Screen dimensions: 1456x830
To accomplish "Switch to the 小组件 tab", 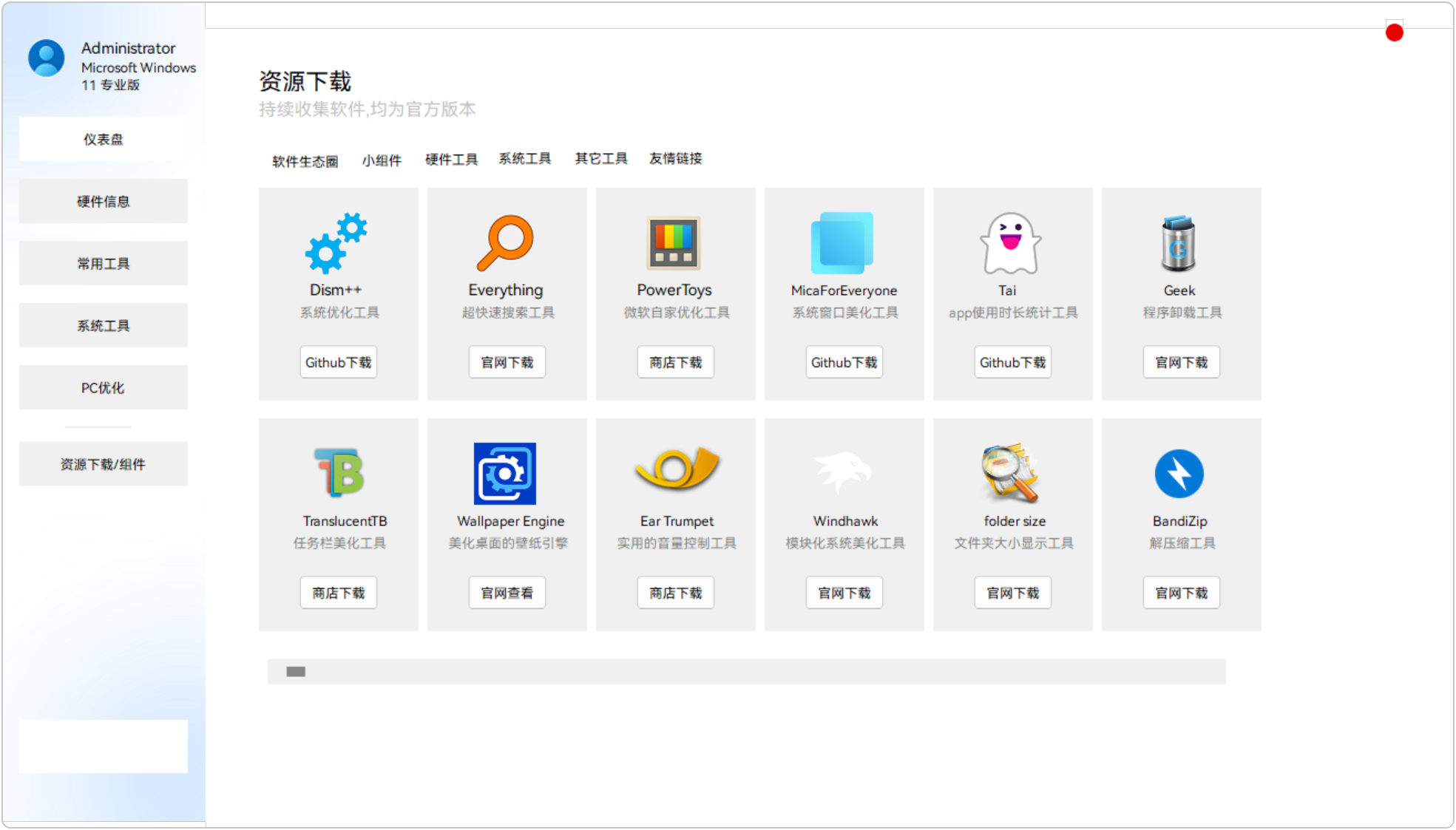I will click(x=382, y=160).
